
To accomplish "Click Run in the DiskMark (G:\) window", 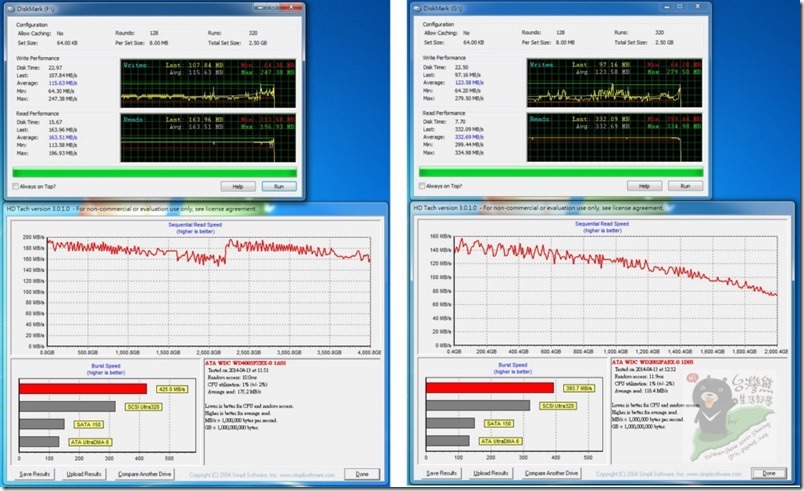I will (x=686, y=186).
